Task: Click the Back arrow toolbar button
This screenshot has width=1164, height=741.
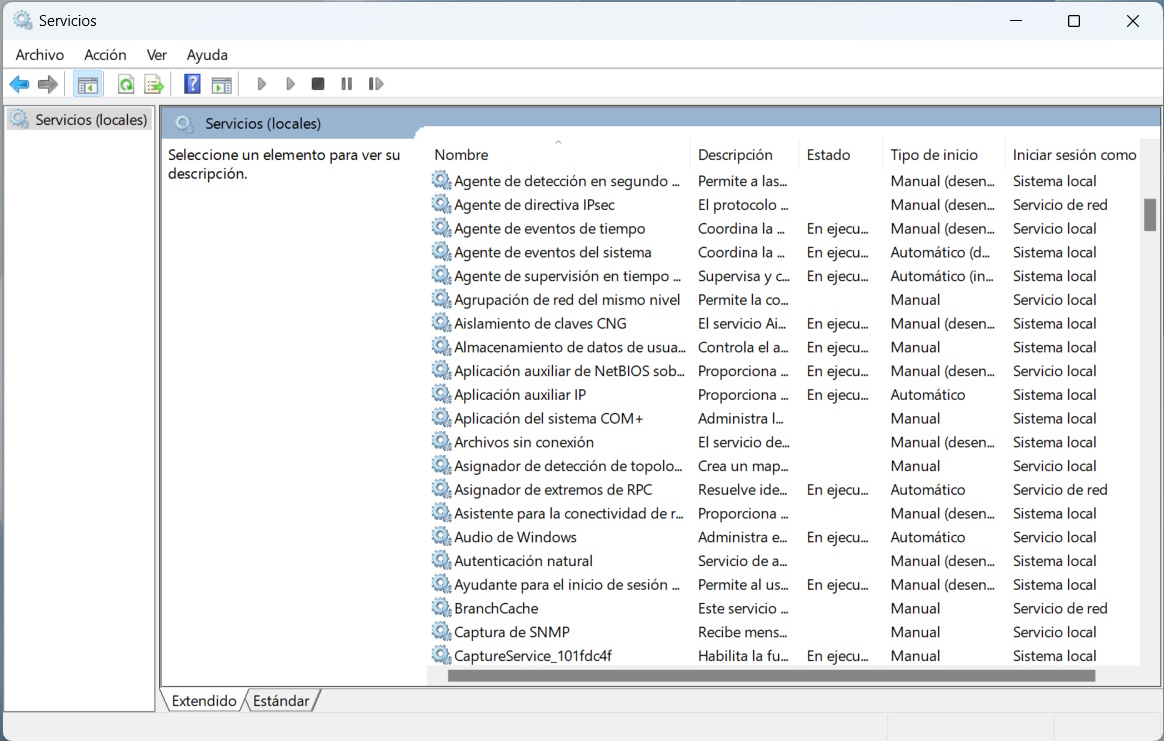Action: click(x=19, y=84)
